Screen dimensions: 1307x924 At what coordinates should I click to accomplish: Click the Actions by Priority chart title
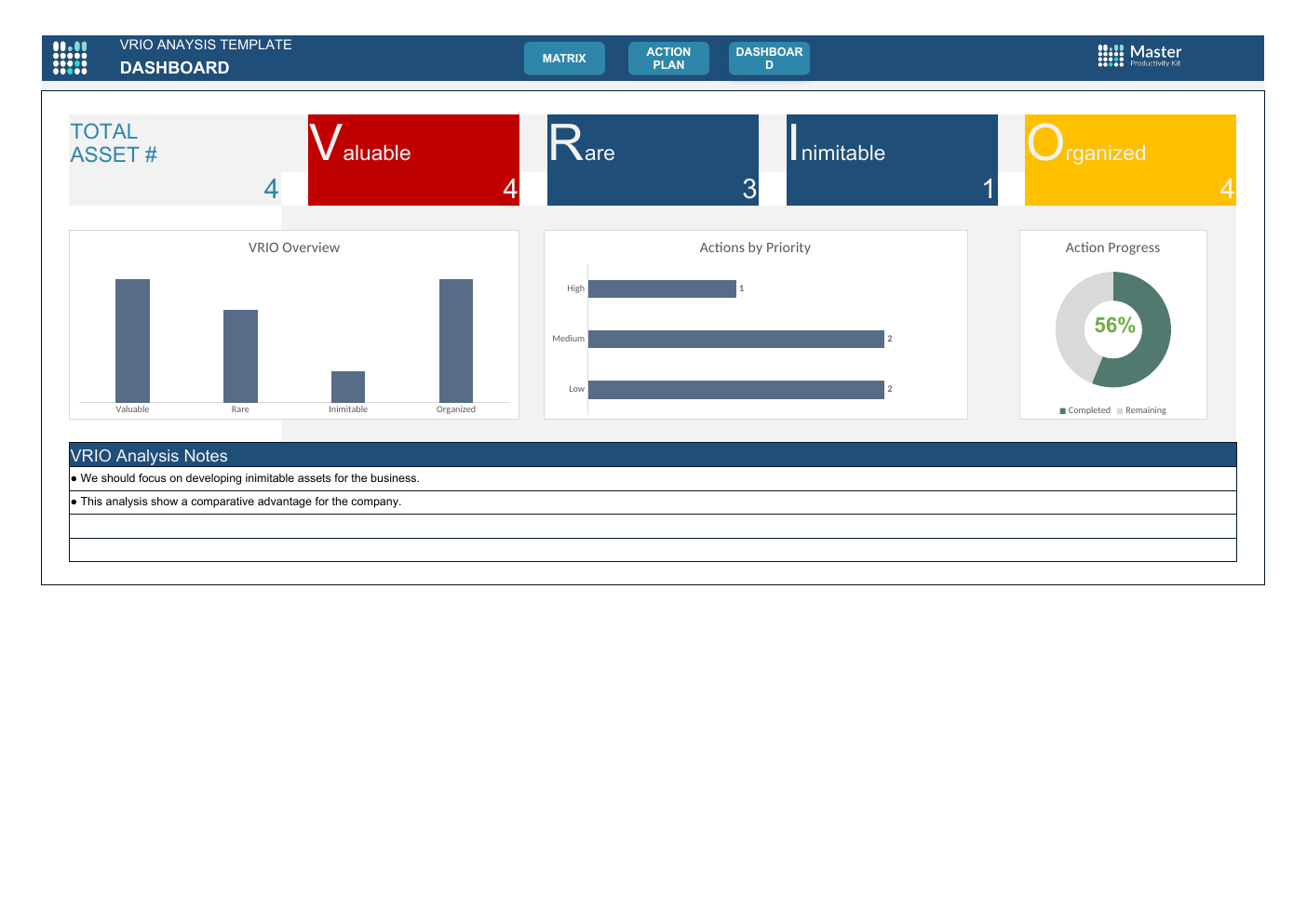(755, 248)
